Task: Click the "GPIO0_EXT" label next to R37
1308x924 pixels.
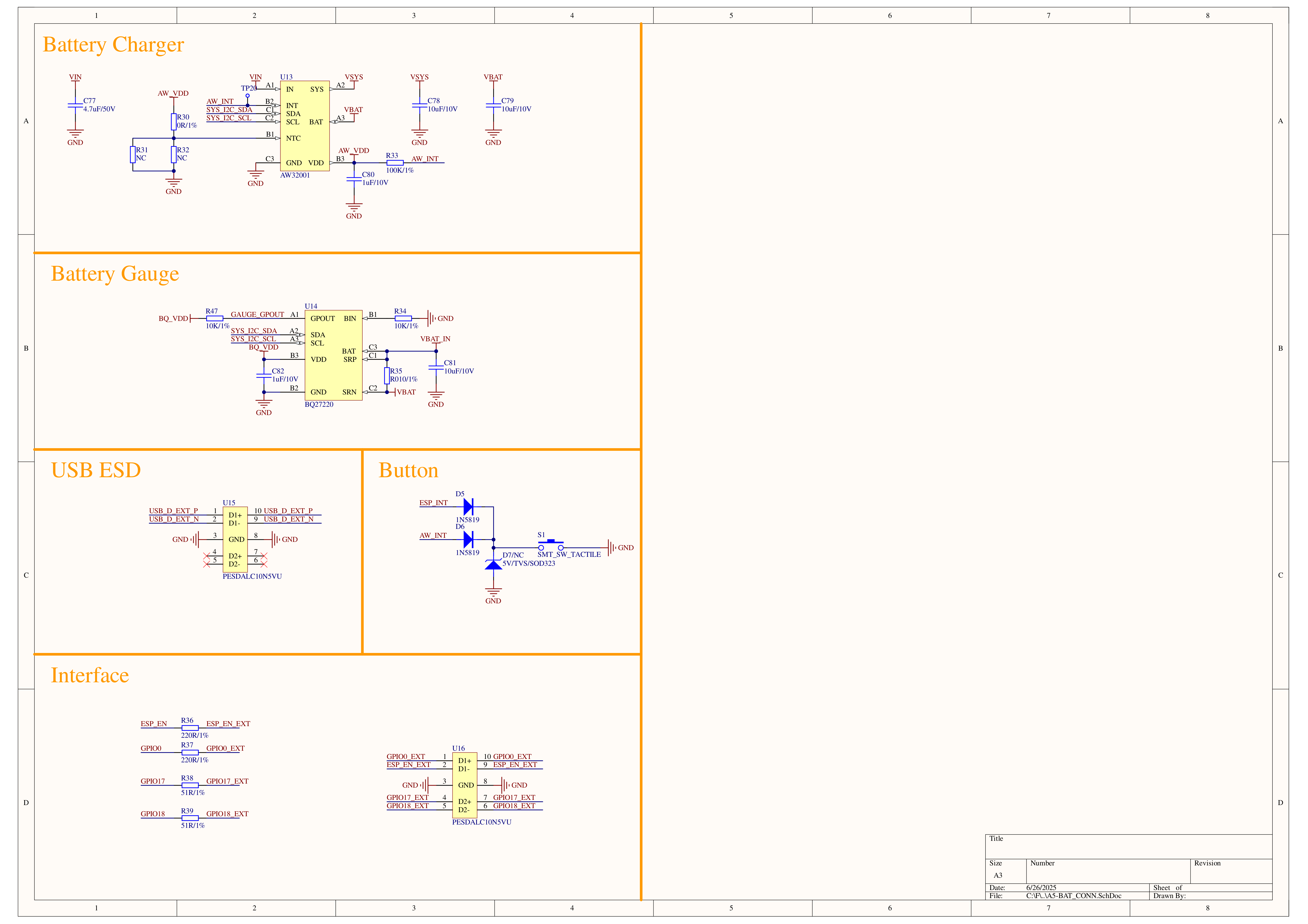Action: [x=226, y=748]
